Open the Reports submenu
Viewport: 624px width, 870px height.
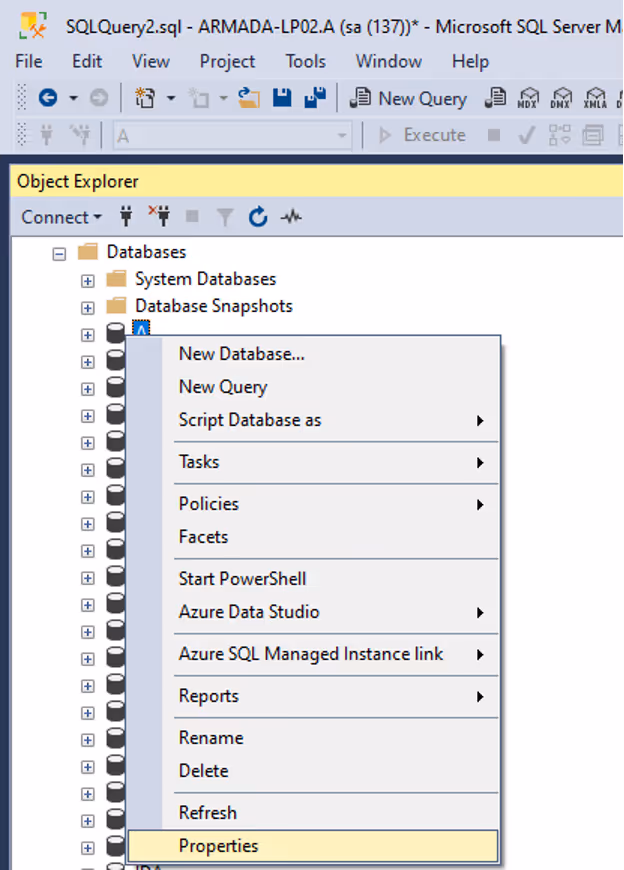313,696
